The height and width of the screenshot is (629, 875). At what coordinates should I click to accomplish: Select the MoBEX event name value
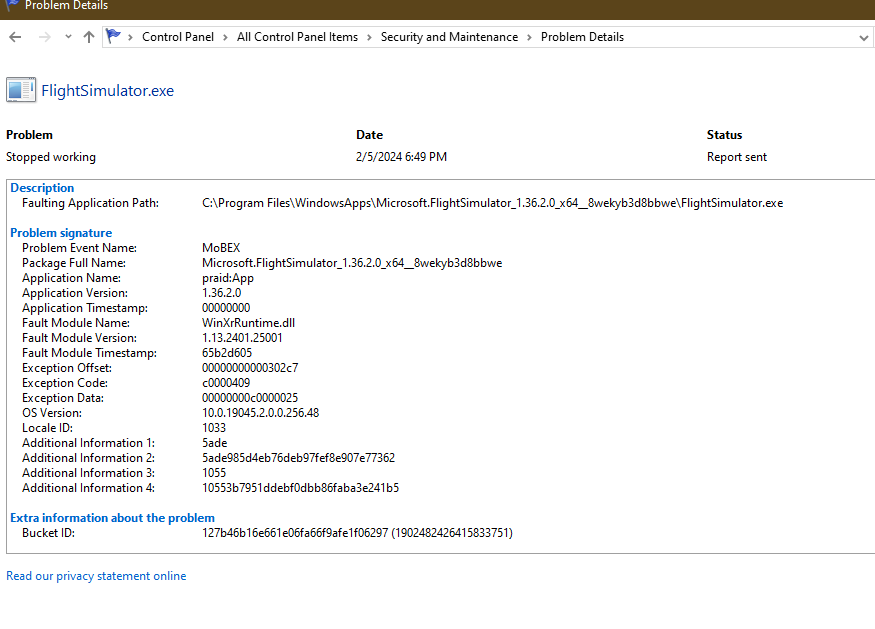[x=221, y=248]
